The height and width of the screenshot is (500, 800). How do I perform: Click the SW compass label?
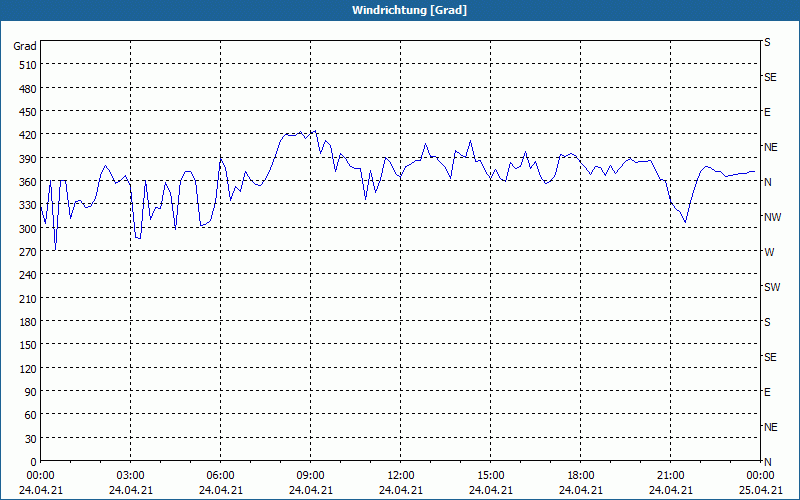(x=772, y=287)
